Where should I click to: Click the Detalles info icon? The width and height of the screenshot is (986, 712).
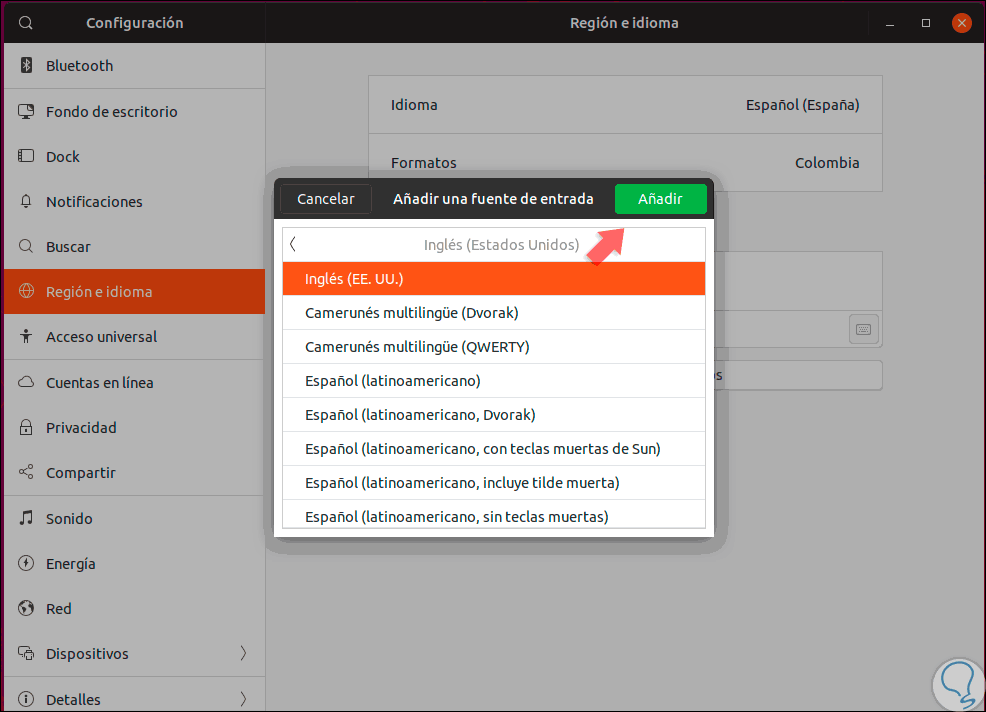click(x=26, y=699)
